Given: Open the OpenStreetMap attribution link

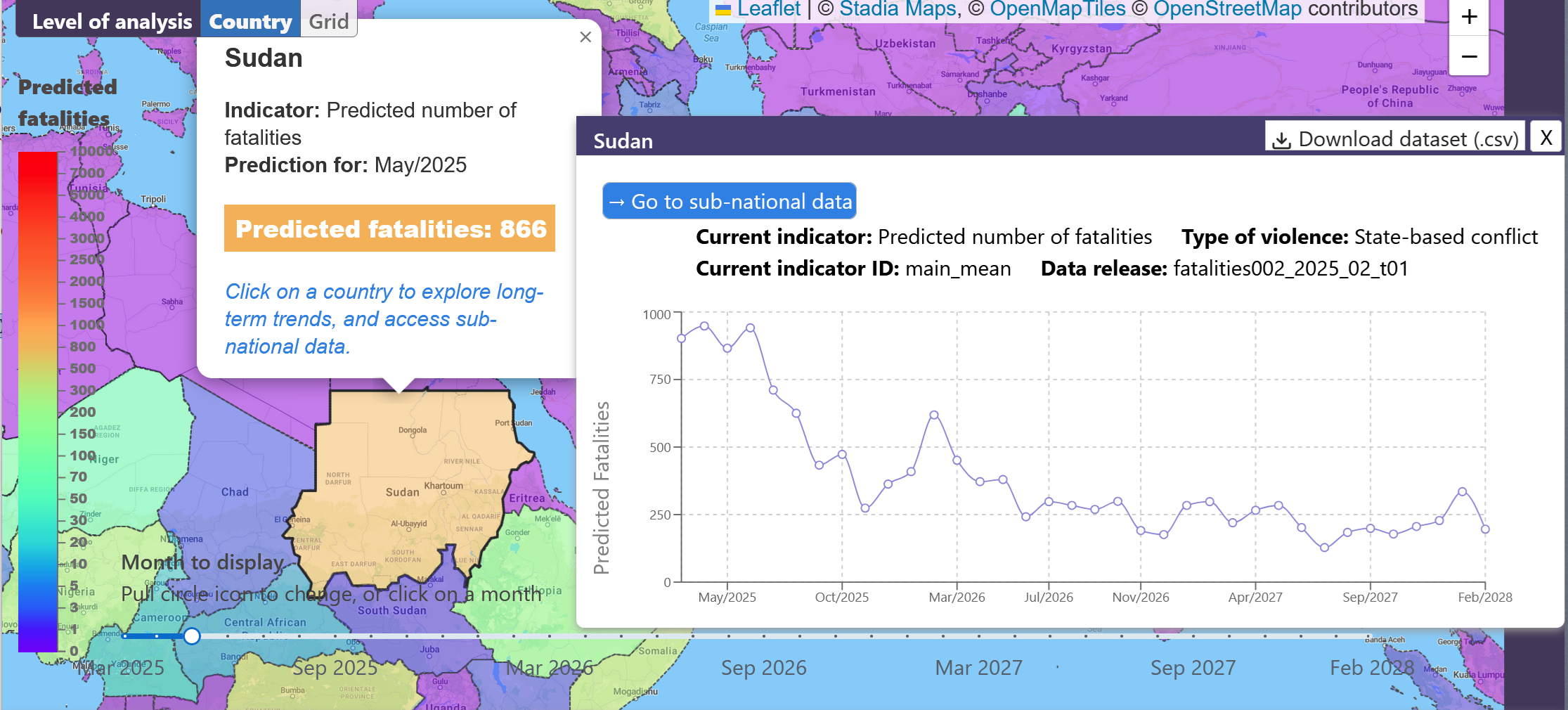Looking at the screenshot, I should [x=1227, y=8].
